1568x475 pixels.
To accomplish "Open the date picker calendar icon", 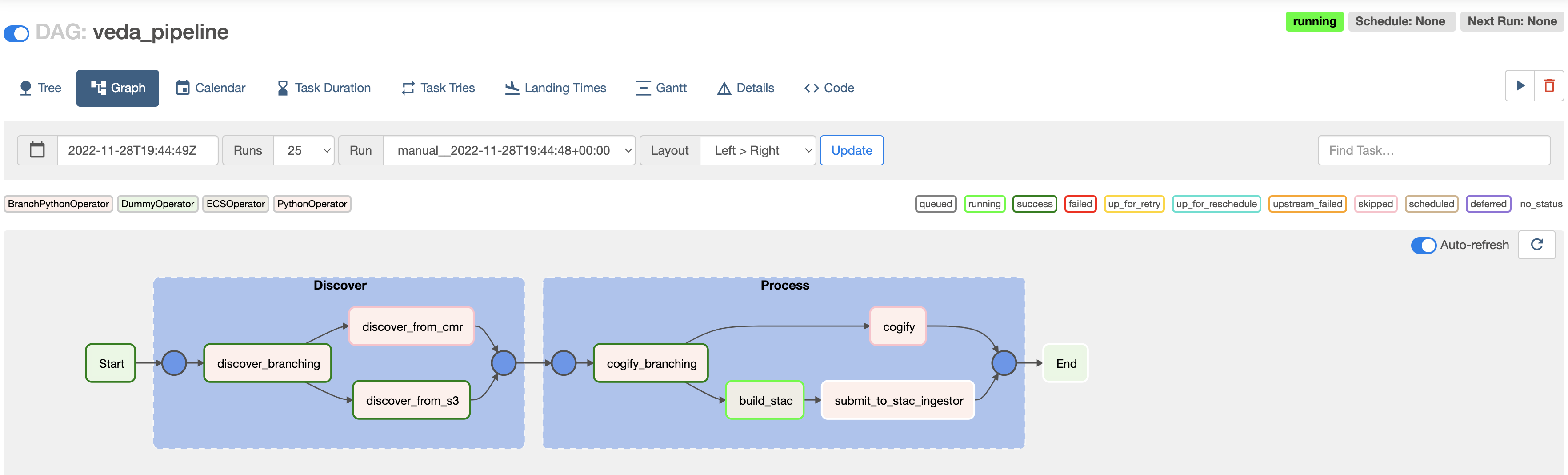I will pos(37,150).
